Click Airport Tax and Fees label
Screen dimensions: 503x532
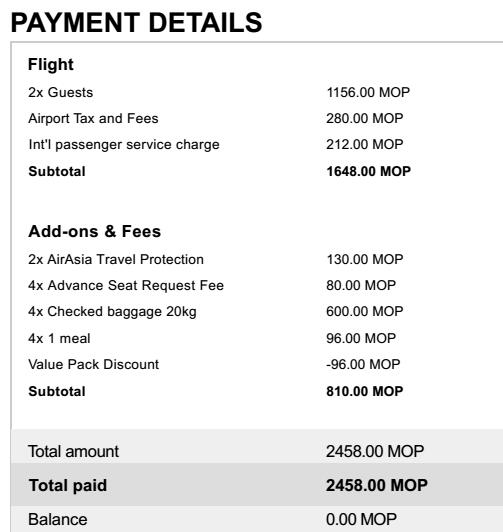point(93,118)
